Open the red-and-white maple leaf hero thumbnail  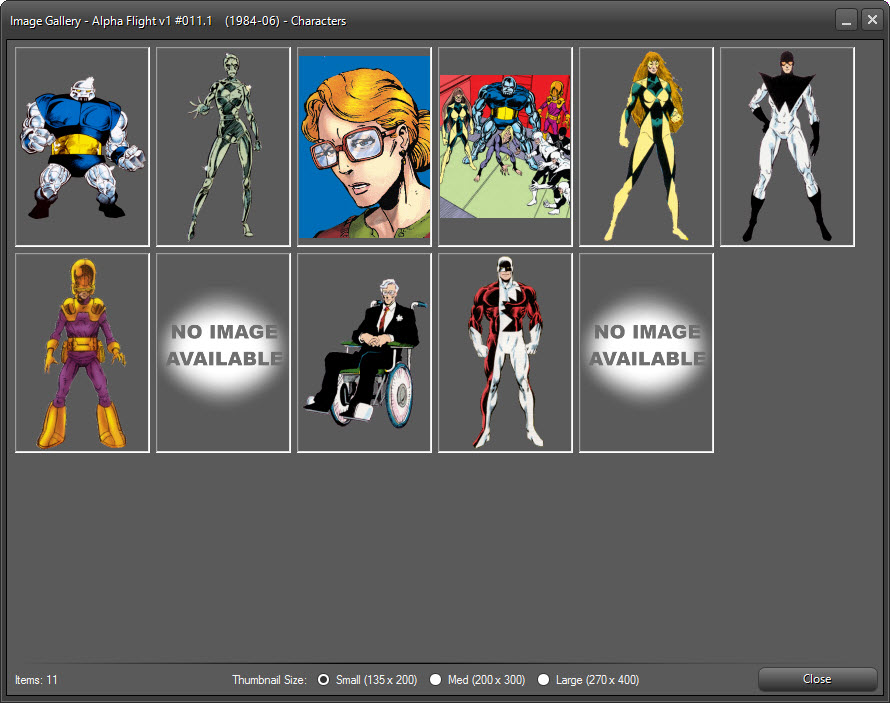click(x=505, y=352)
